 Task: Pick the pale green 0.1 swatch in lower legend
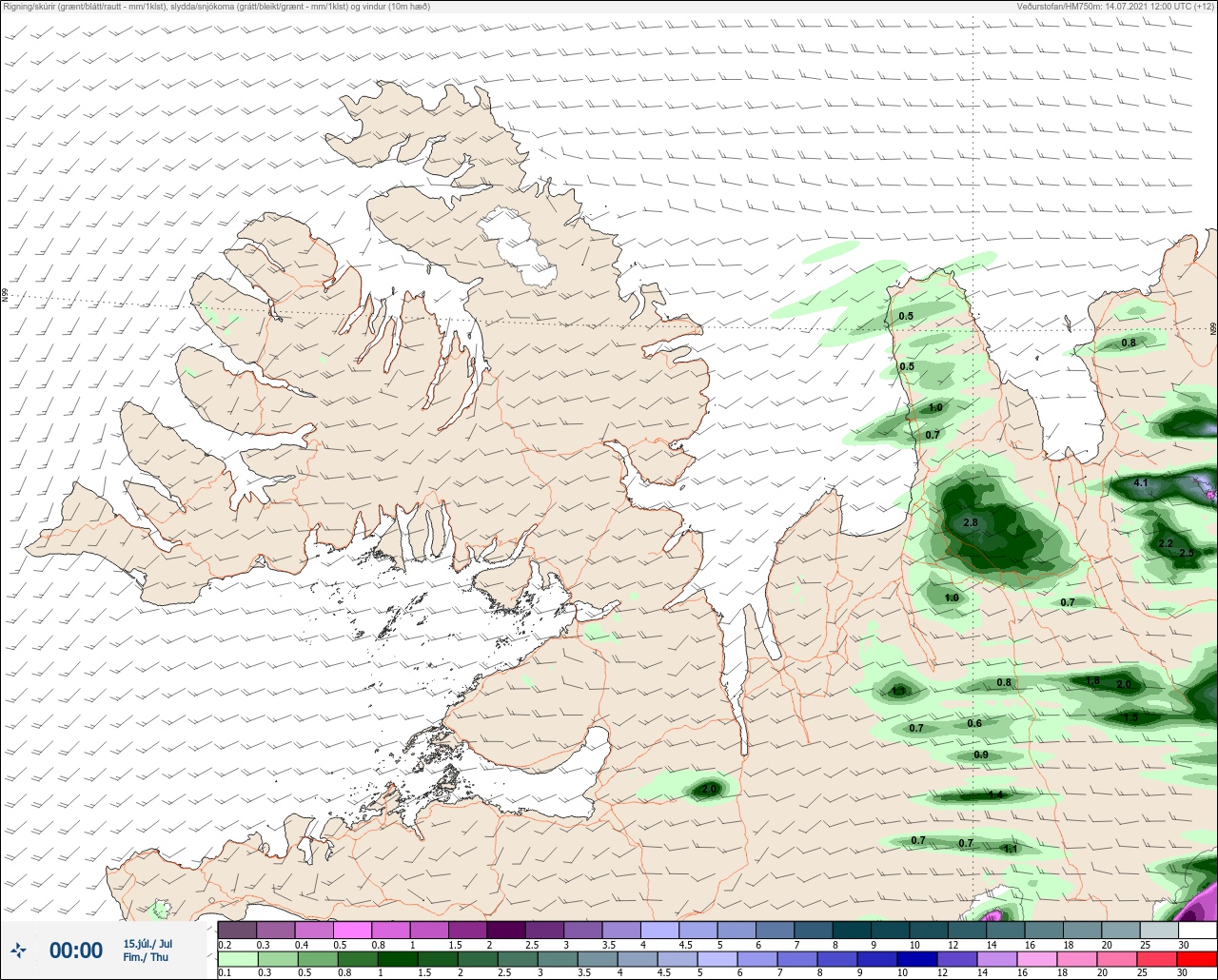pos(238,957)
